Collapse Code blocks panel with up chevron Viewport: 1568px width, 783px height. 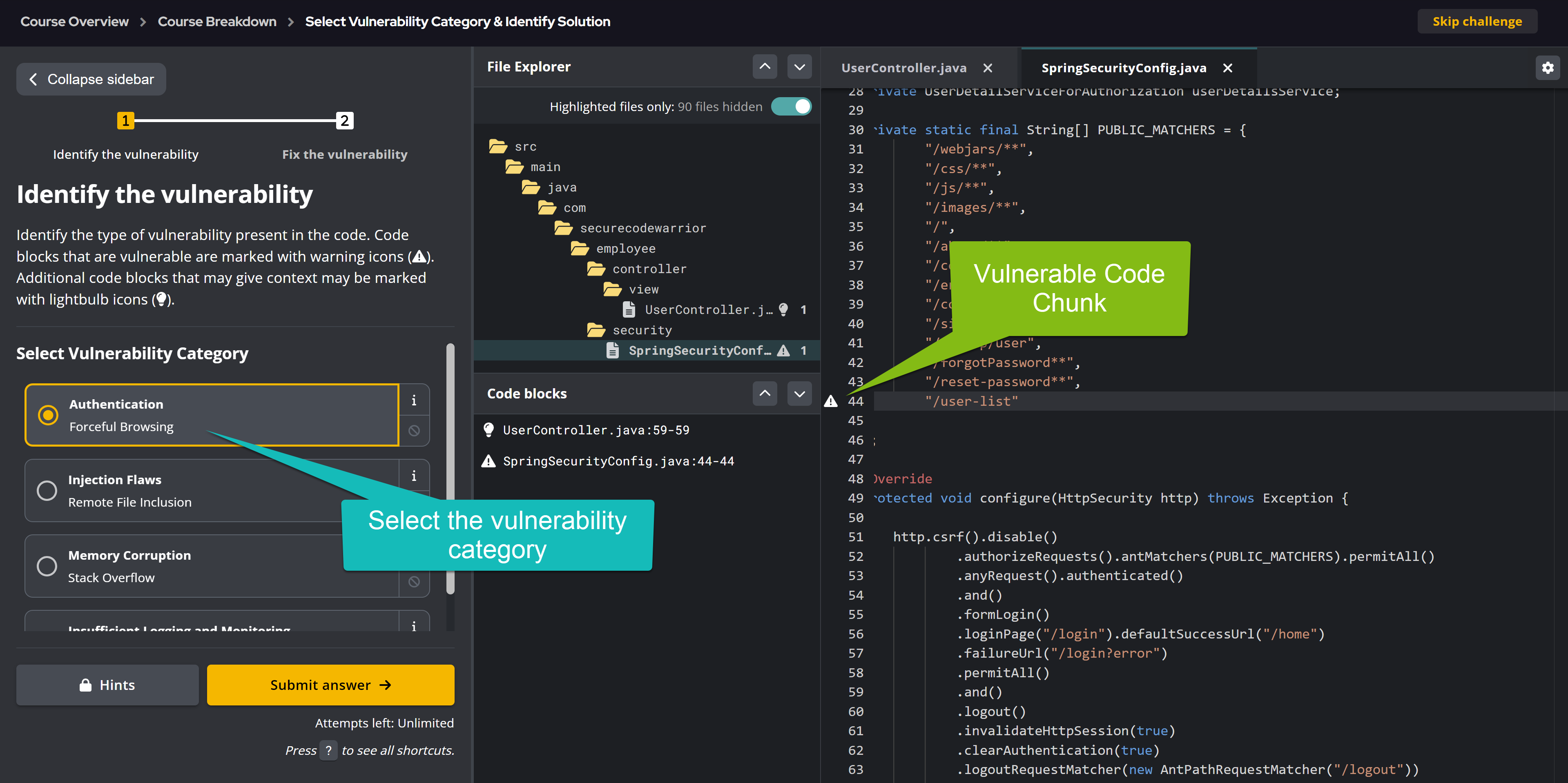tap(765, 394)
